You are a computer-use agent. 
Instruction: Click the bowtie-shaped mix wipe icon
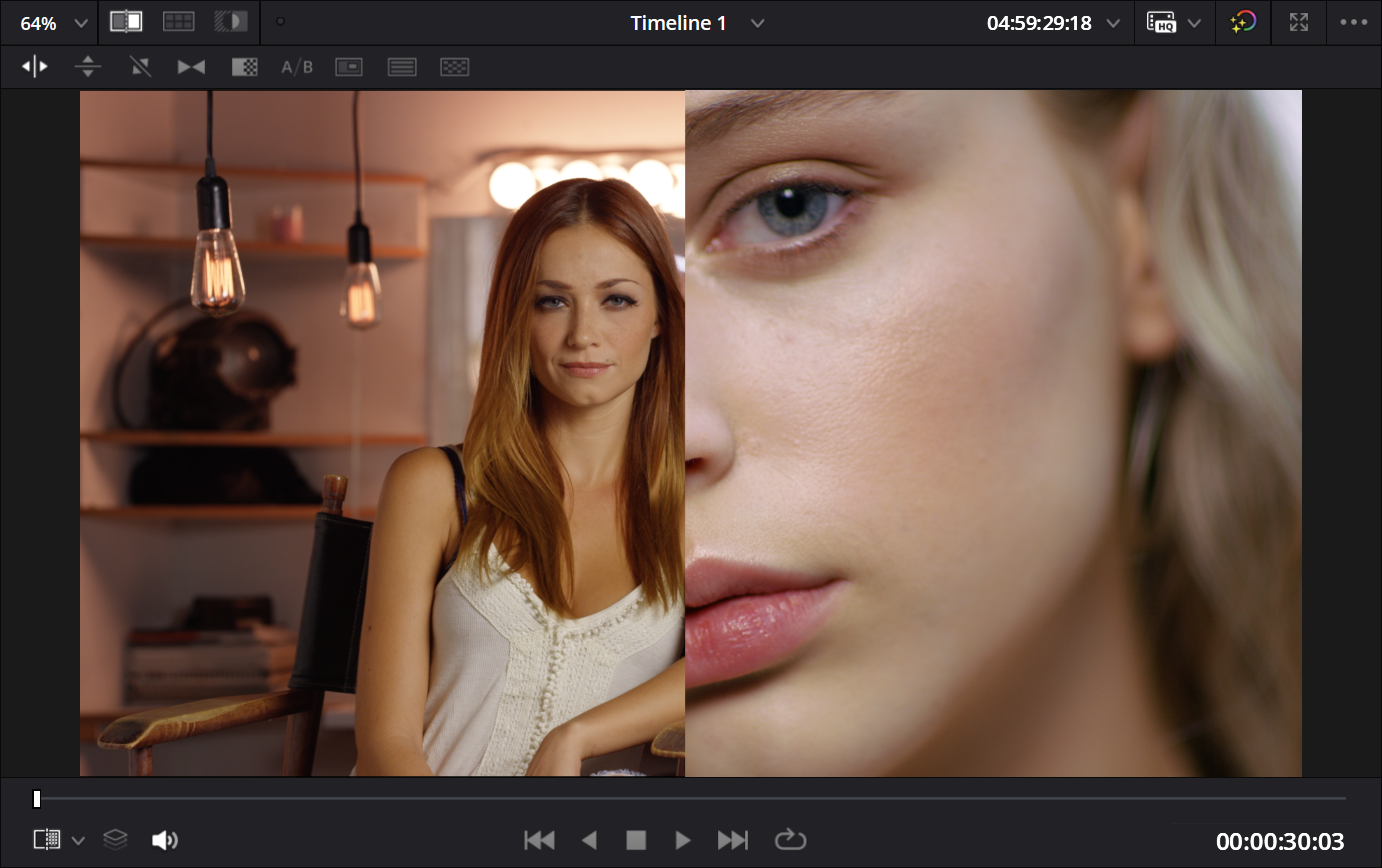191,67
